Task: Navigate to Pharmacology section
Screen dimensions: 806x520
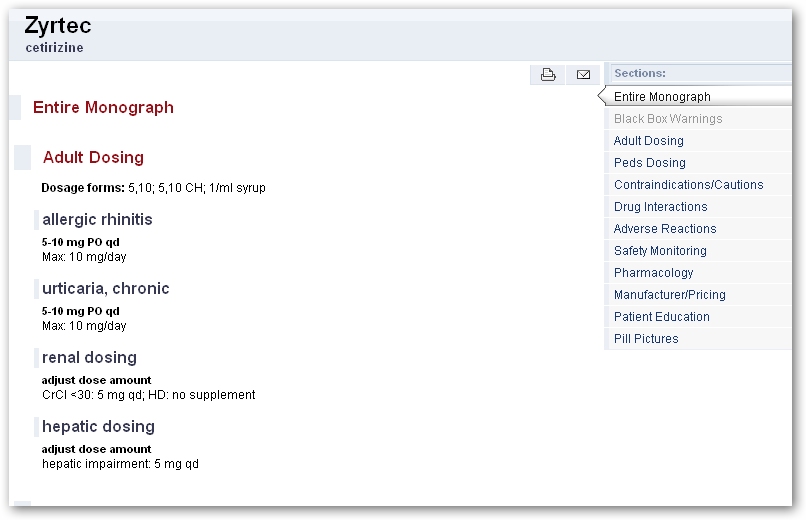Action: pyautogui.click(x=653, y=273)
